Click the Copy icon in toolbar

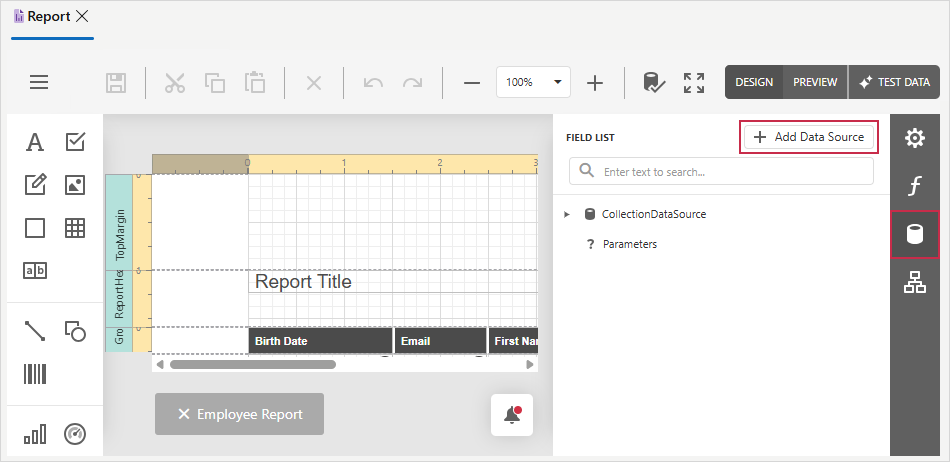tap(214, 82)
